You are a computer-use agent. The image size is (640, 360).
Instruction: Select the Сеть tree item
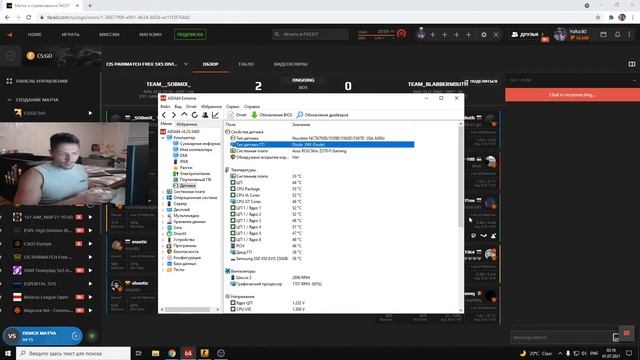tap(174, 228)
